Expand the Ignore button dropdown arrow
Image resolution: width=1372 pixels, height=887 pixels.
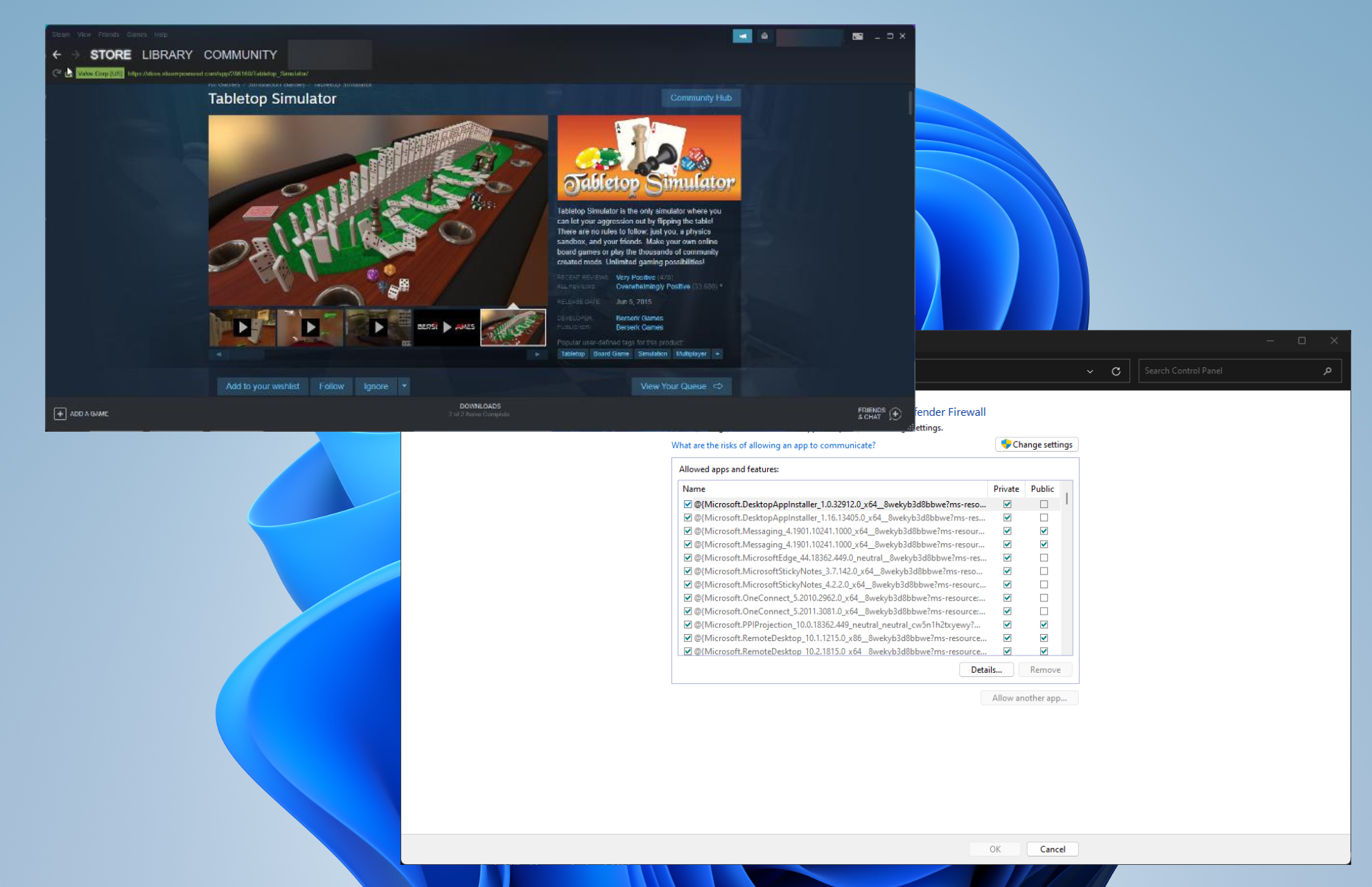point(404,386)
